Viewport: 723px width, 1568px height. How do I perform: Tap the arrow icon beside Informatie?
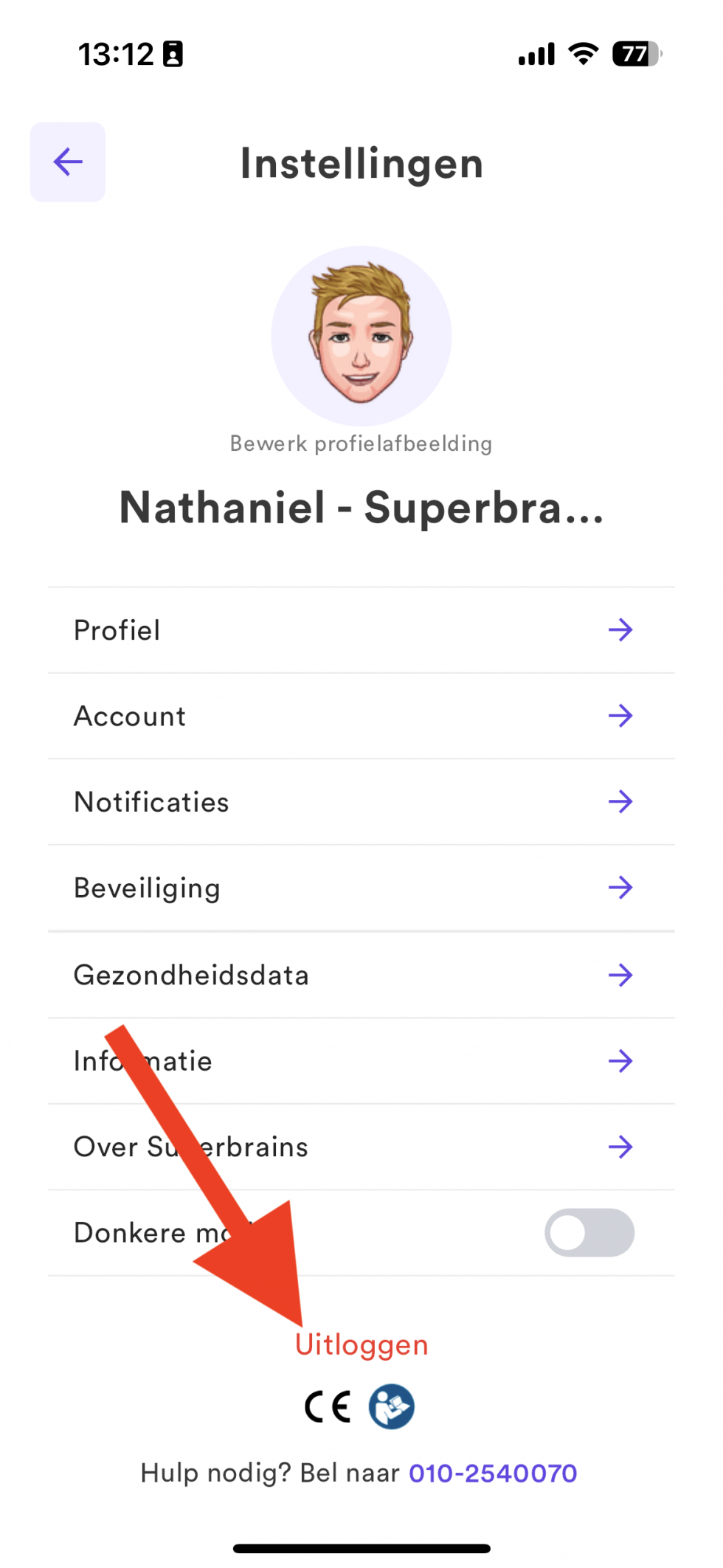620,1061
